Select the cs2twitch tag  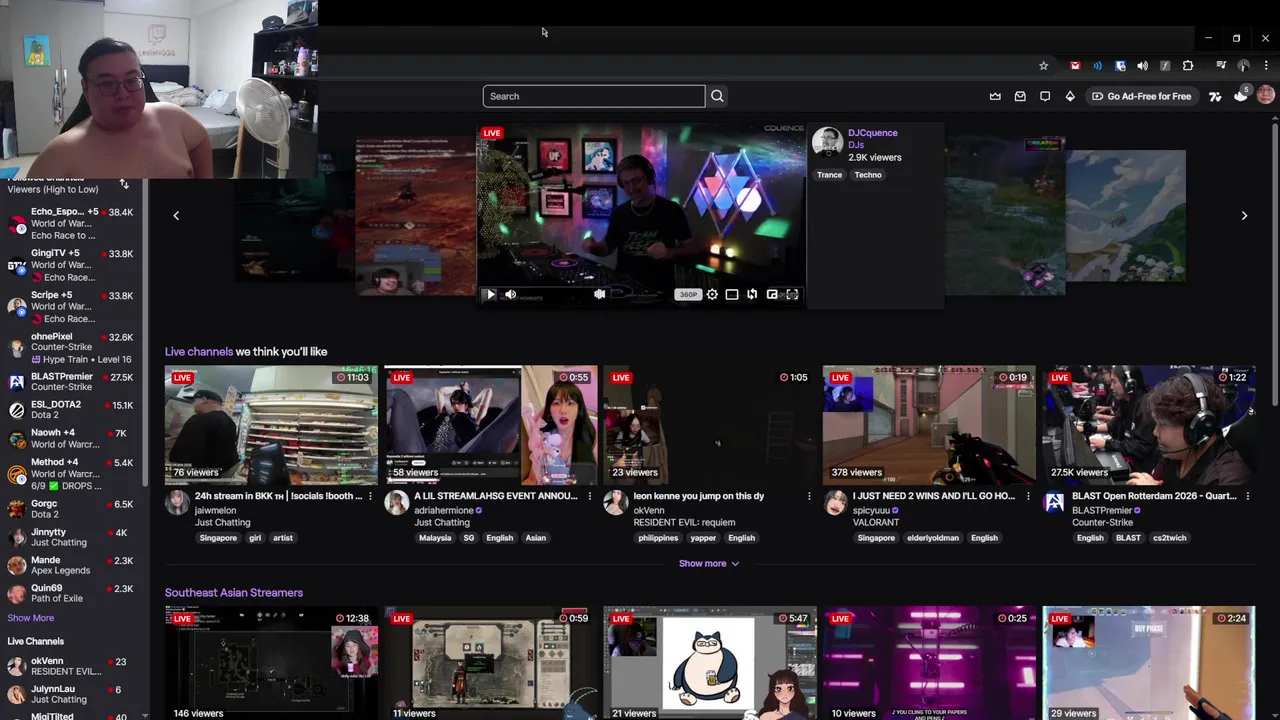click(x=1169, y=538)
